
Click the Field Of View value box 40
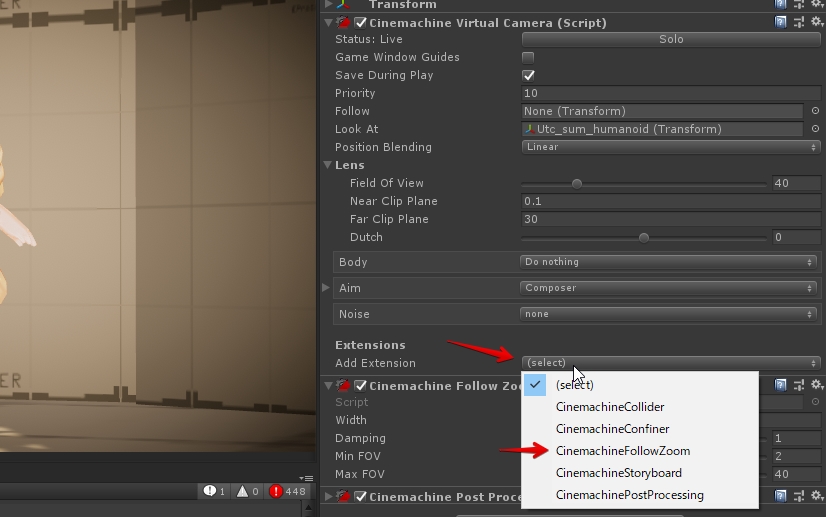click(796, 183)
